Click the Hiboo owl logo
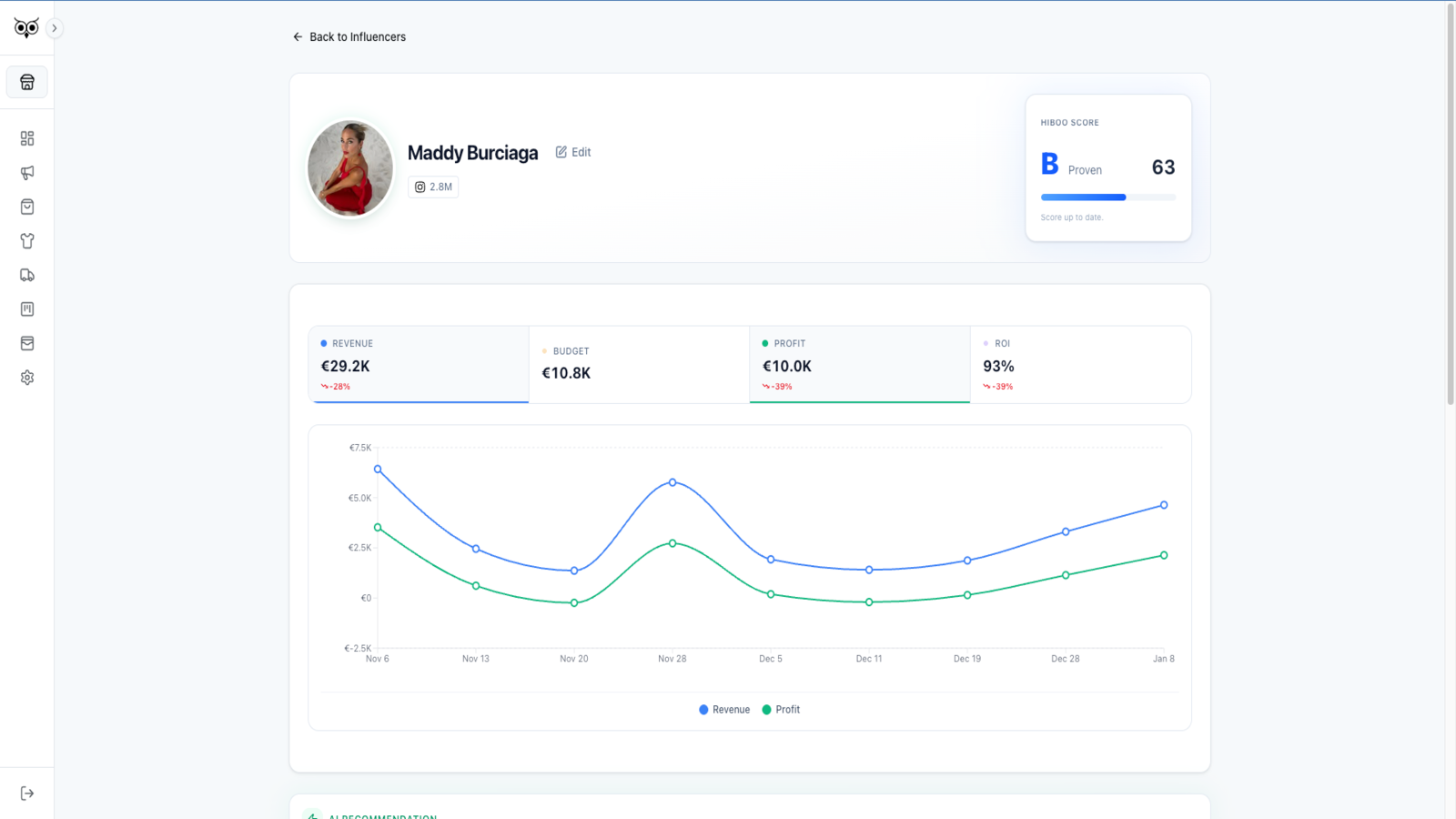This screenshot has height=819, width=1456. click(27, 27)
